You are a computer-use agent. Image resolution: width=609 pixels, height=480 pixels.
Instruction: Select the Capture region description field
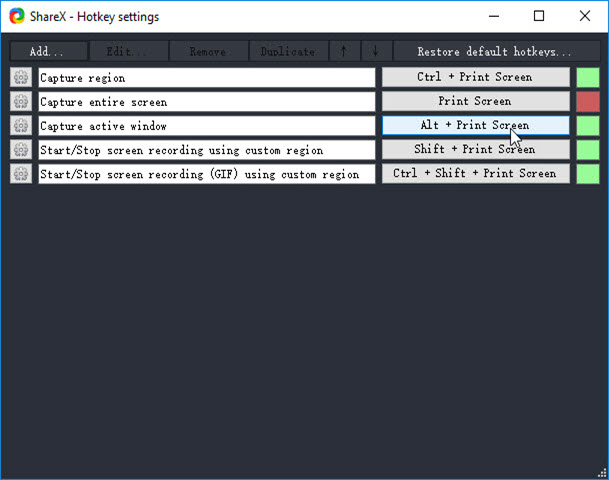207,78
